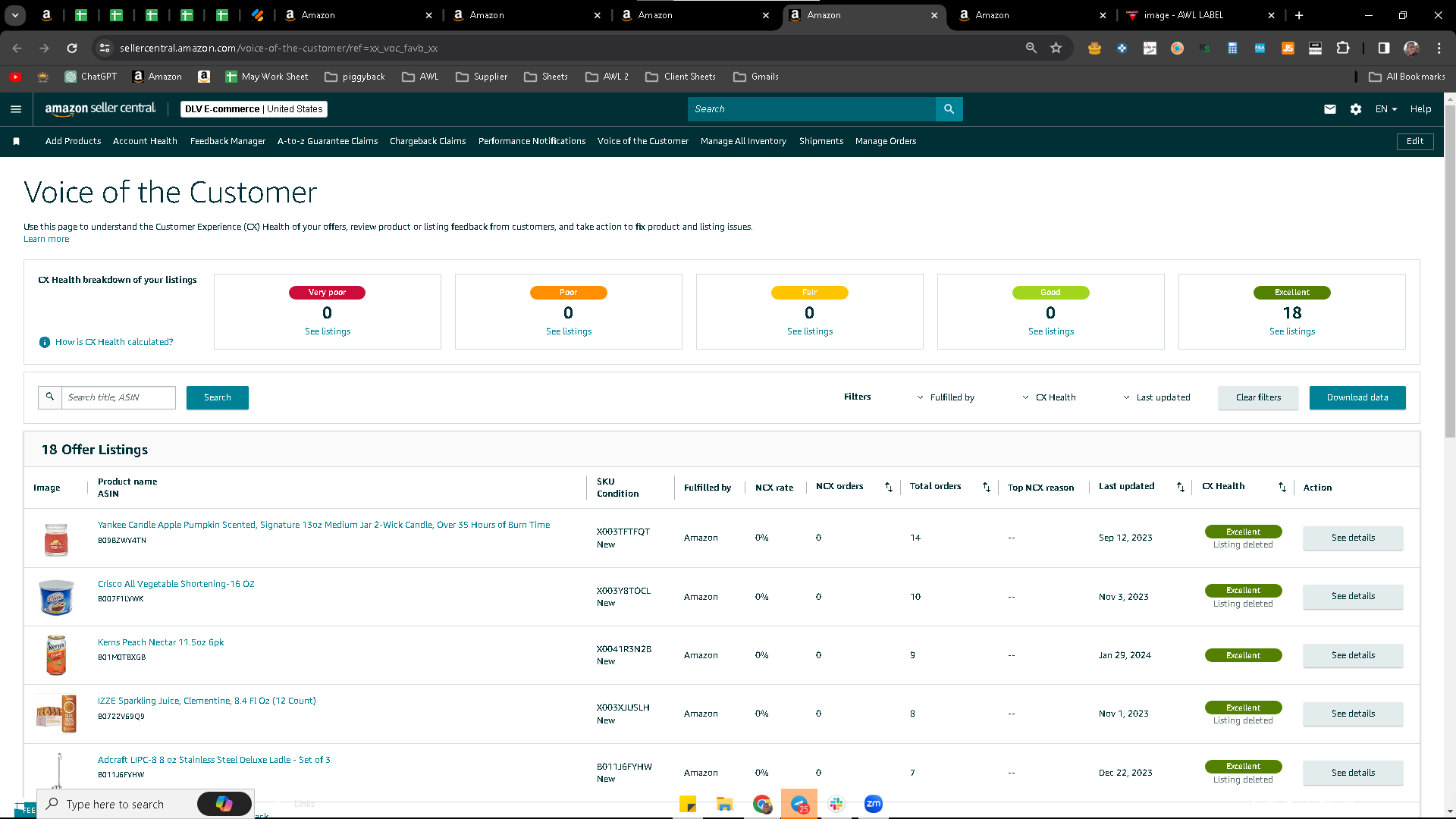Reload the page with the browser refresh button
Image resolution: width=1456 pixels, height=819 pixels.
point(72,48)
